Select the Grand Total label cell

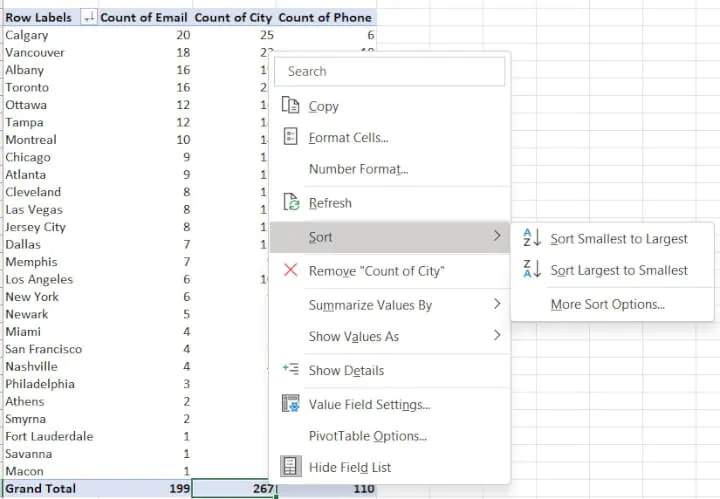pos(40,488)
